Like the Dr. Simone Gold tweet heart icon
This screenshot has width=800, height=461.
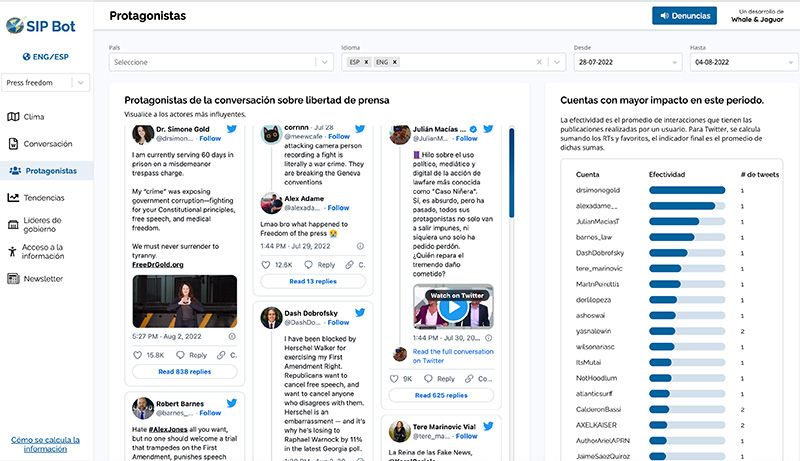[137, 355]
